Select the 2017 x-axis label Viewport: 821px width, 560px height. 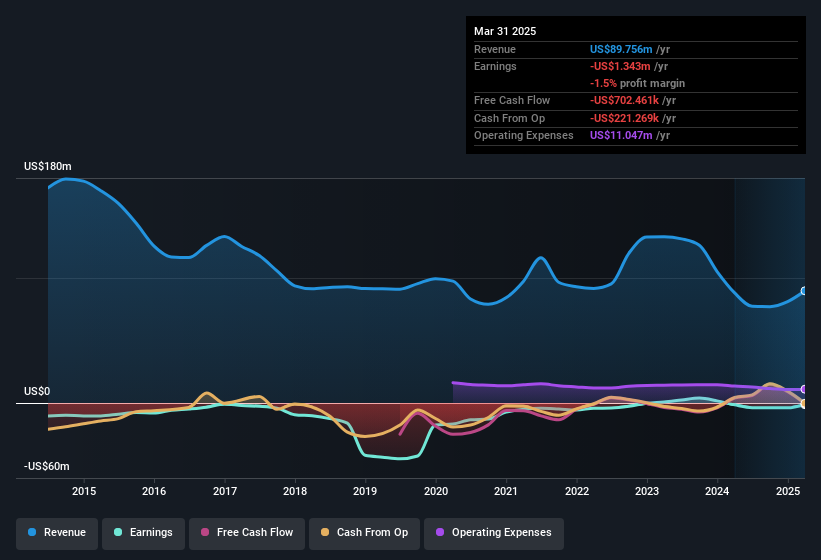pos(225,491)
